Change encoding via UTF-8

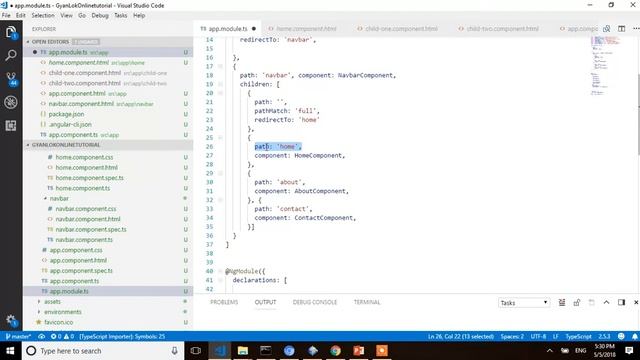click(x=538, y=336)
